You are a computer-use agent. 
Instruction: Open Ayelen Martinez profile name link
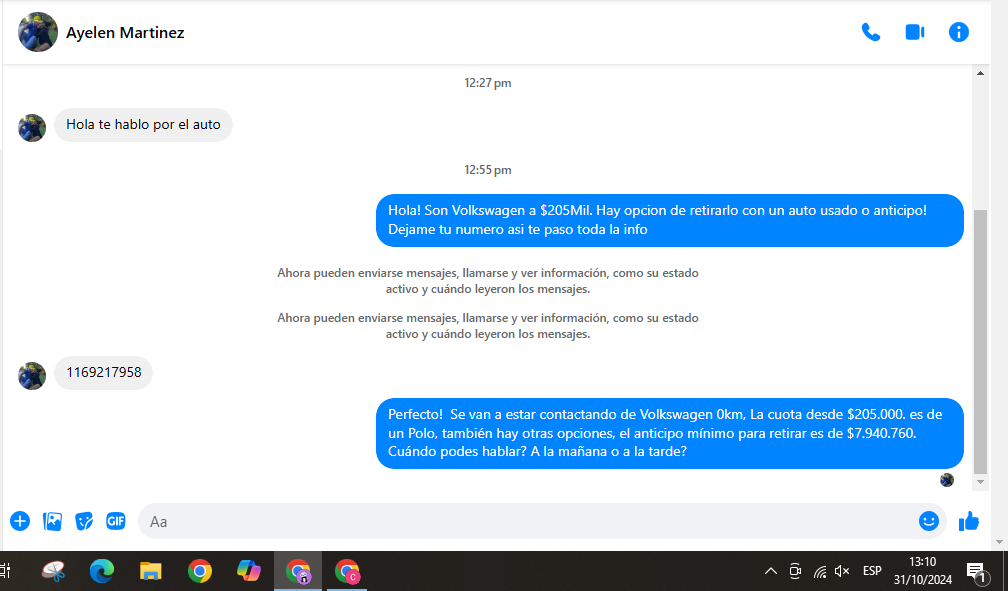tap(125, 33)
